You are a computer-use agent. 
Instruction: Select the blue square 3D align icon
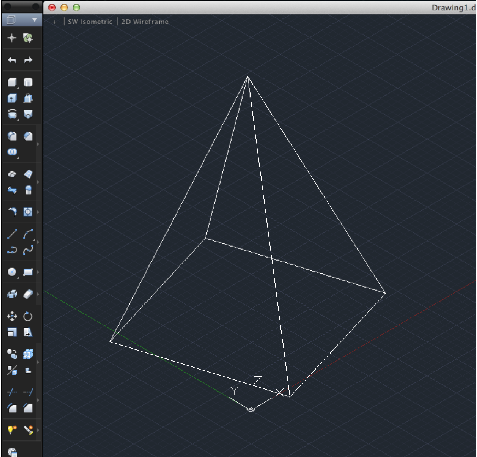[28, 212]
